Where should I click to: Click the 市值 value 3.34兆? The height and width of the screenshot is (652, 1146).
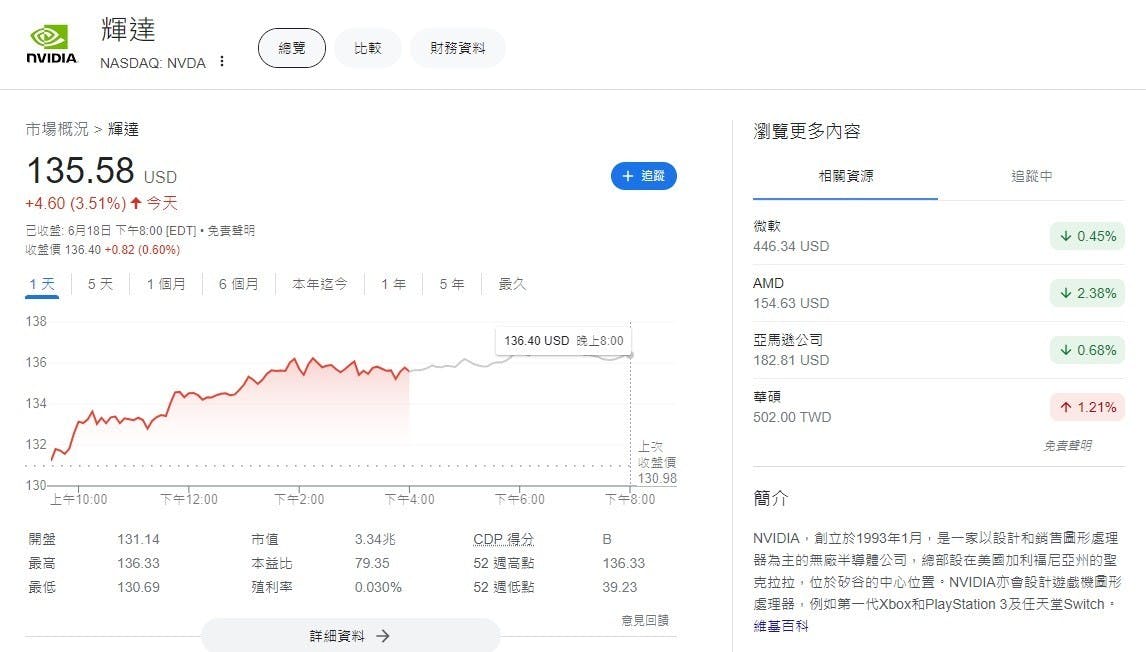coord(375,539)
